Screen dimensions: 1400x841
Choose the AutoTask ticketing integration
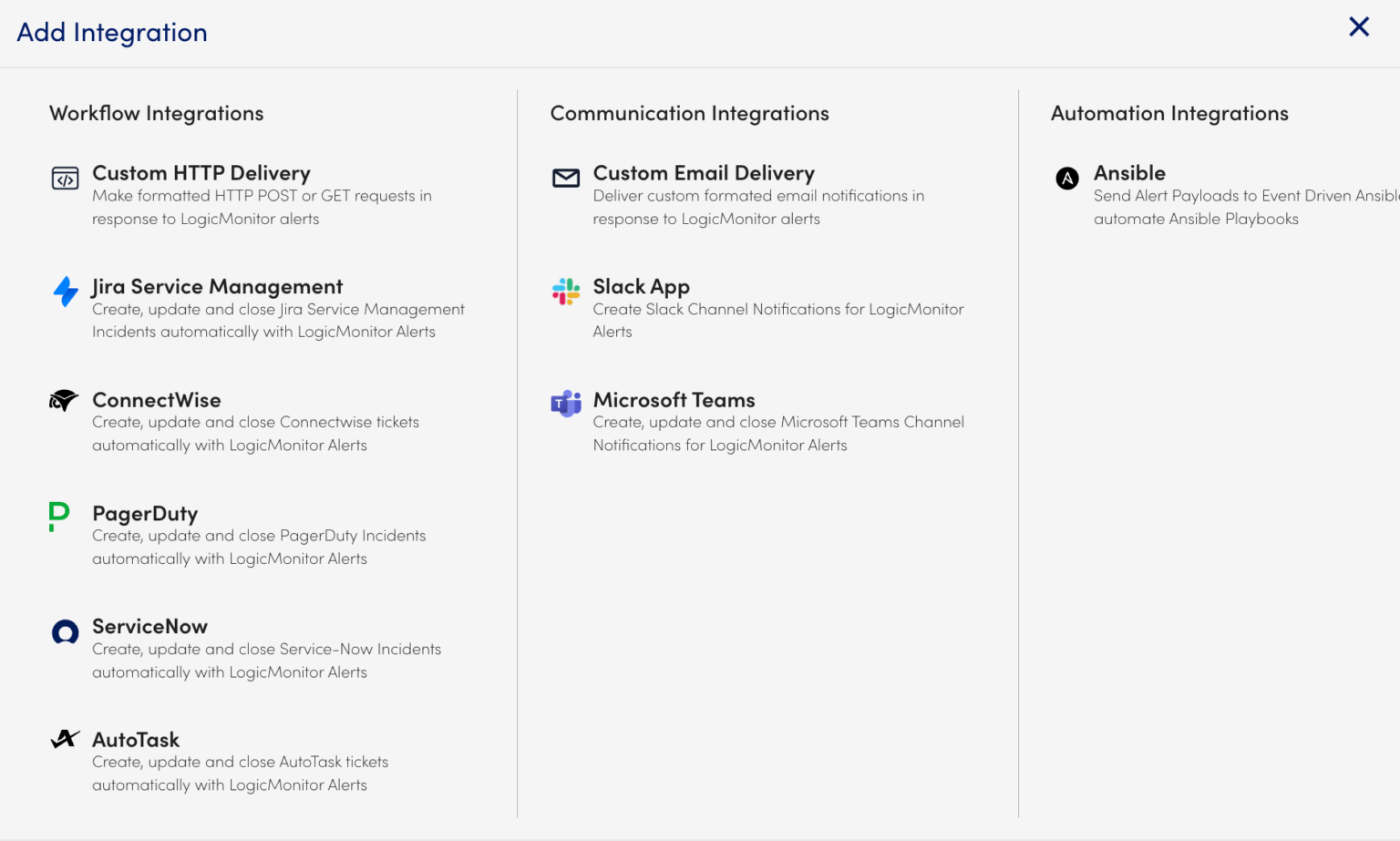[x=136, y=740]
